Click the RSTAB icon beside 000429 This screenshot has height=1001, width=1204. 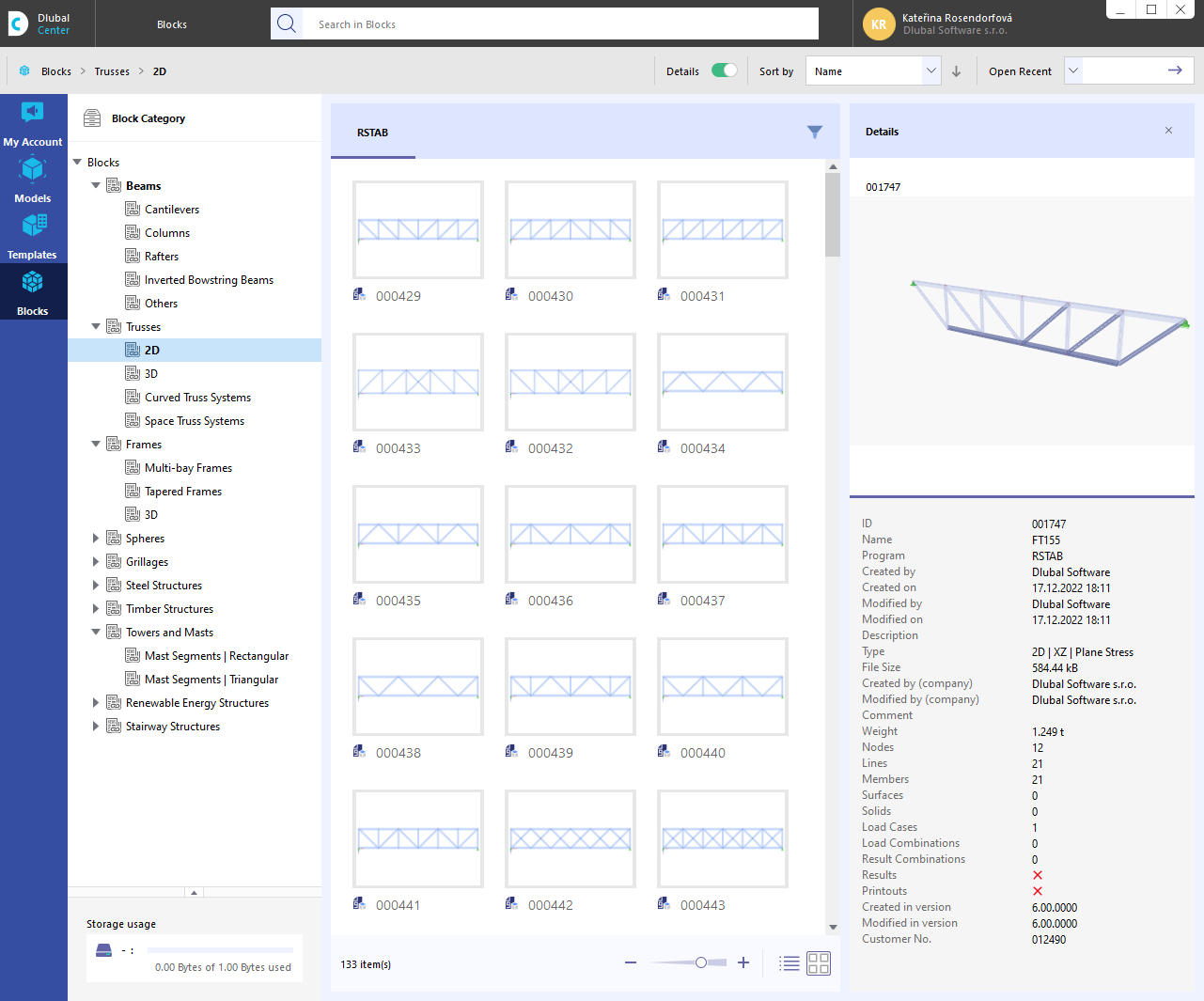359,295
